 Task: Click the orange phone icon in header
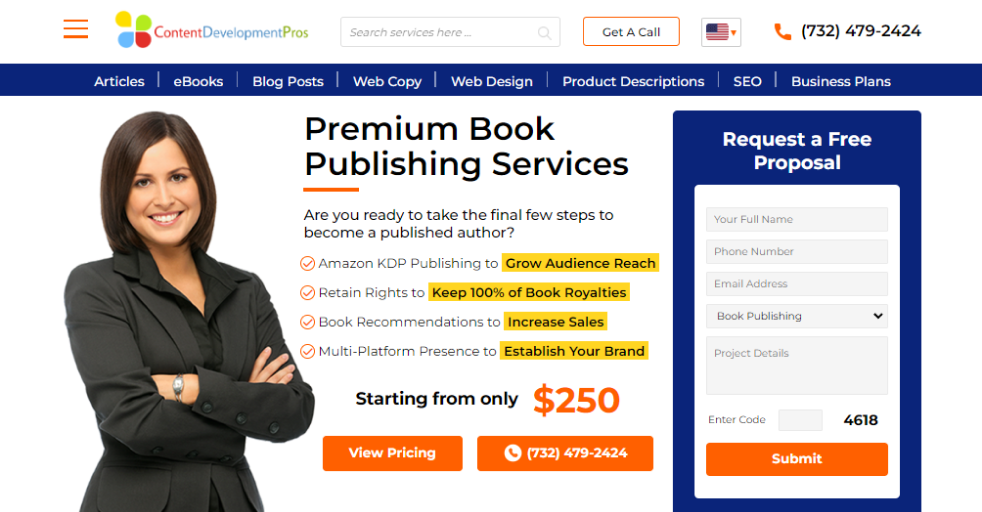point(782,31)
